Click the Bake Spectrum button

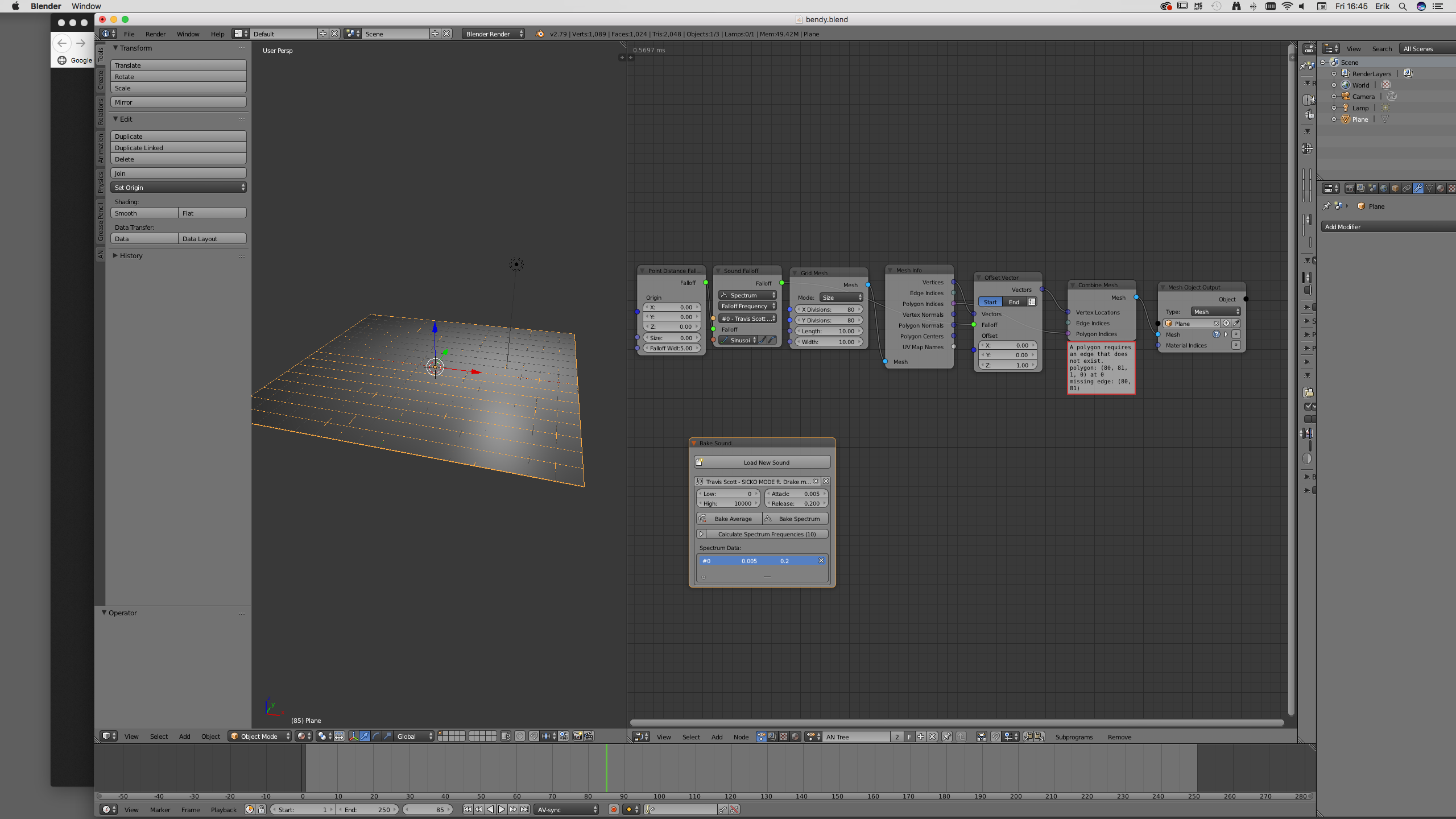(x=795, y=519)
